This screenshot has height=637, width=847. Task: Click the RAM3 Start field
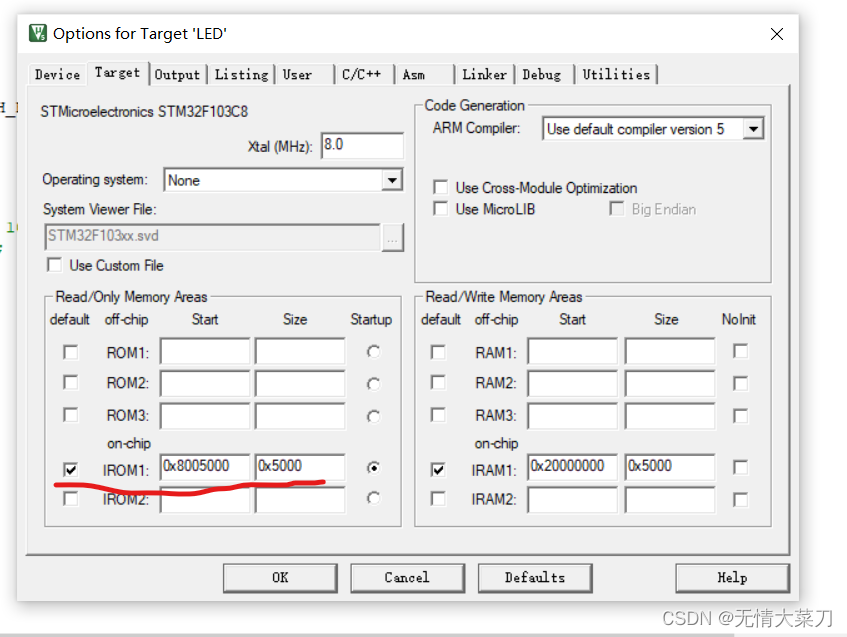[x=573, y=415]
